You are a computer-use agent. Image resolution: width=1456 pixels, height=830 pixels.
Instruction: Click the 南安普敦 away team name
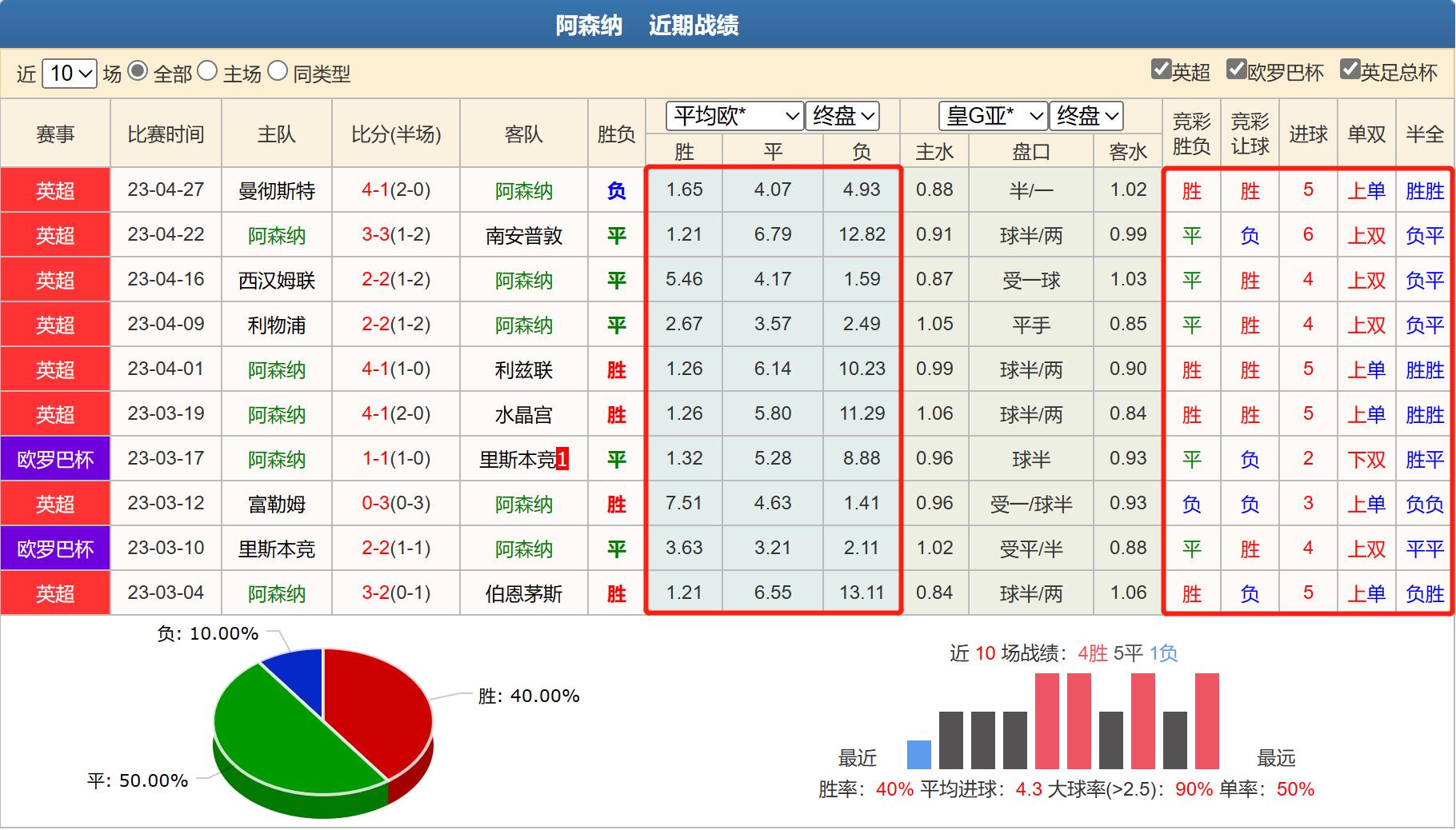click(524, 234)
